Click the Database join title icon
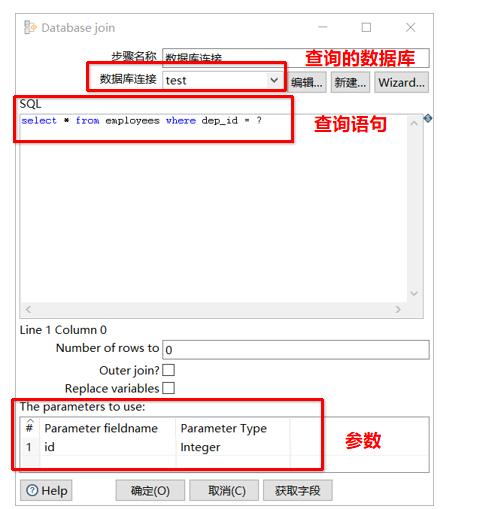The height and width of the screenshot is (509, 502). (x=30, y=27)
